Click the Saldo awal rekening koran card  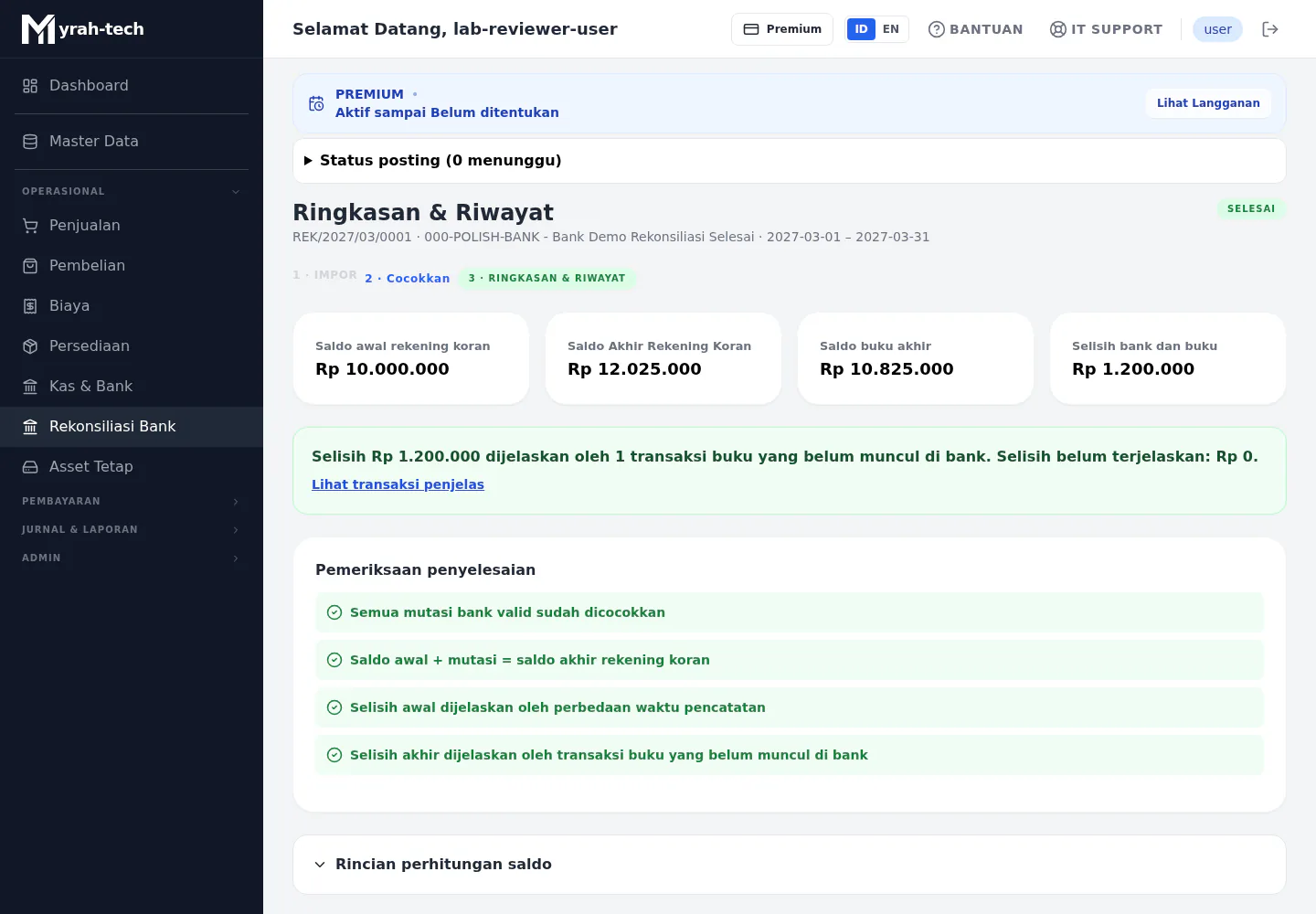[411, 358]
